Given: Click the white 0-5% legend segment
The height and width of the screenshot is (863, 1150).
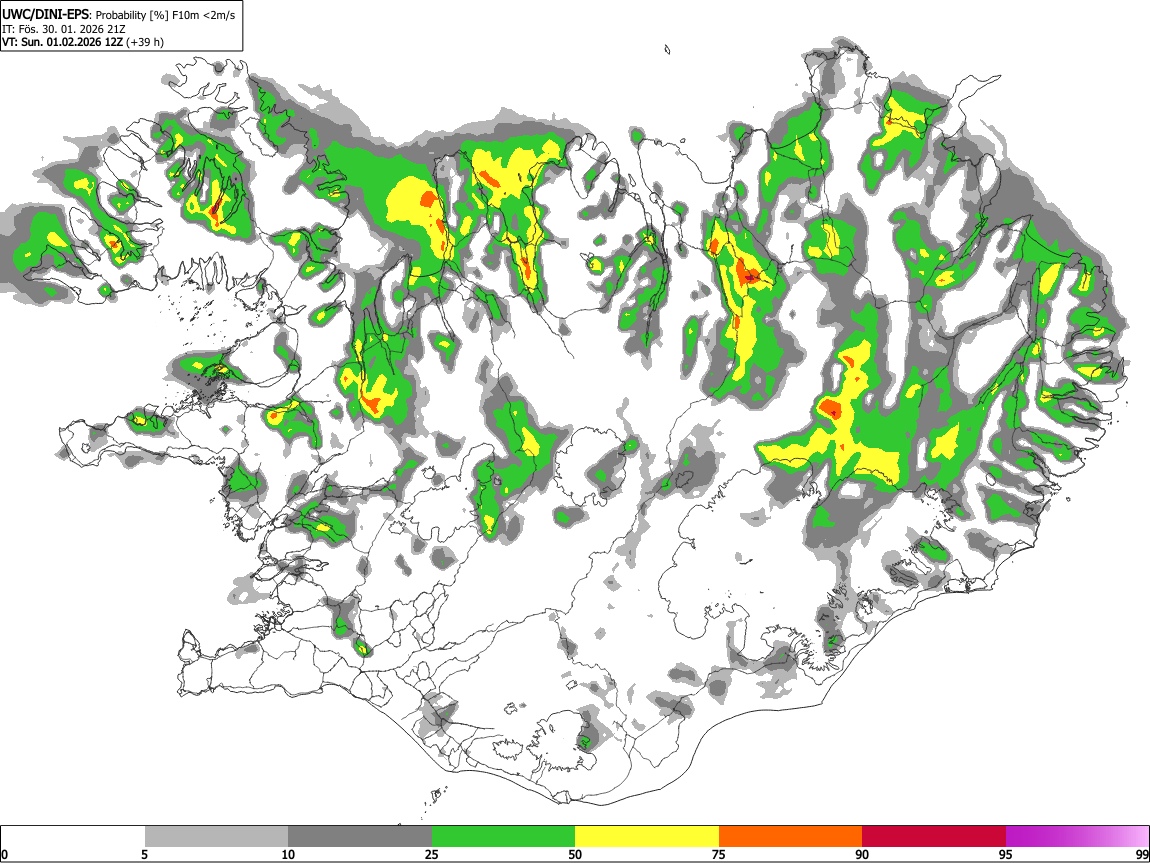Looking at the screenshot, I should [x=73, y=837].
